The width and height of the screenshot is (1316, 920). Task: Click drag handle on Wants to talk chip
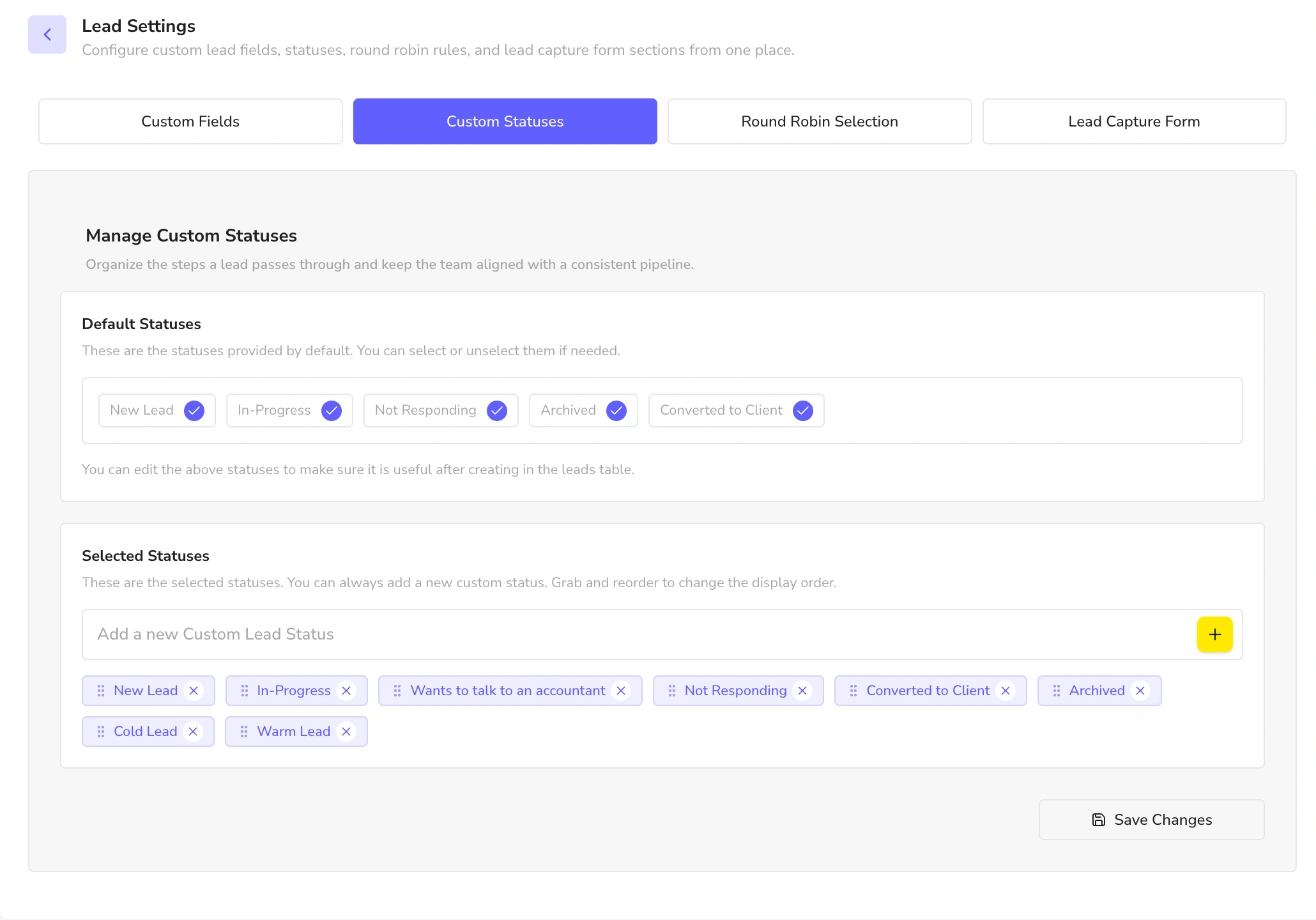click(397, 691)
